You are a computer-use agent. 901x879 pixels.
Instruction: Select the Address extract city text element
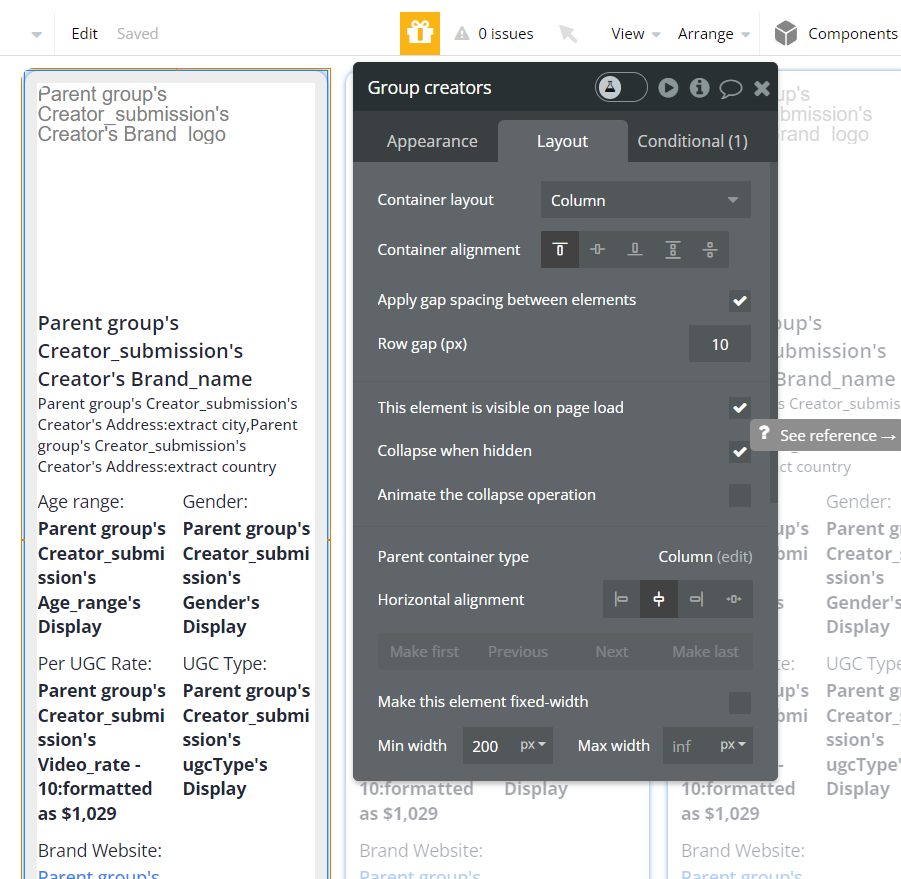point(167,435)
